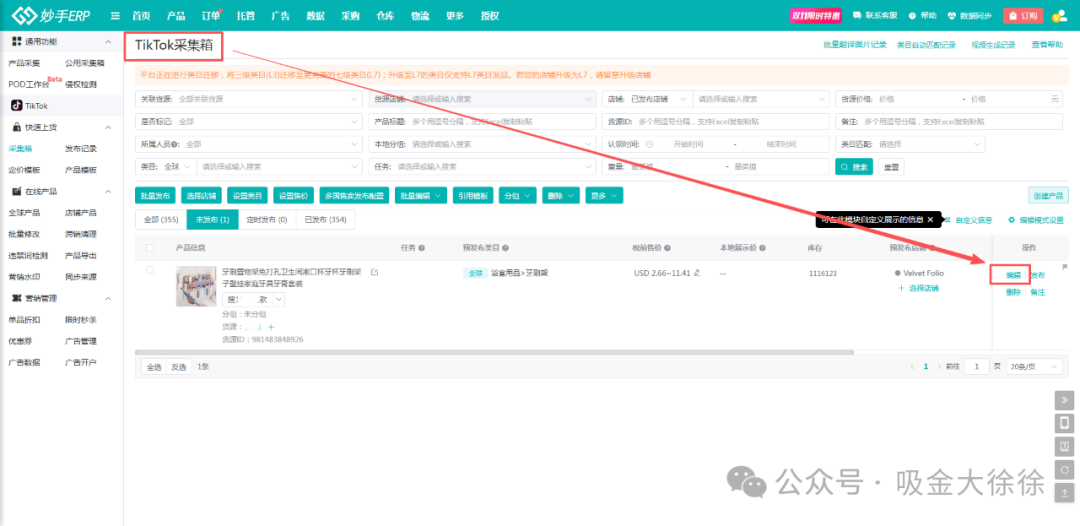Open the 订单 top menu
This screenshot has height=526, width=1080.
coord(211,16)
